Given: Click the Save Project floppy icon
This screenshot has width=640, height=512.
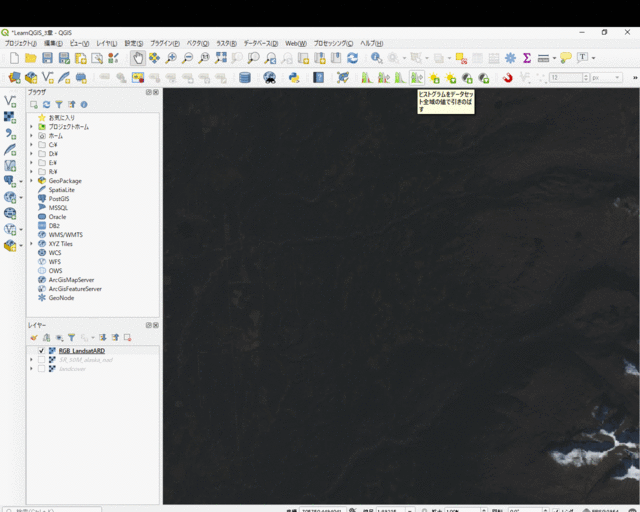Looking at the screenshot, I should 47,59.
